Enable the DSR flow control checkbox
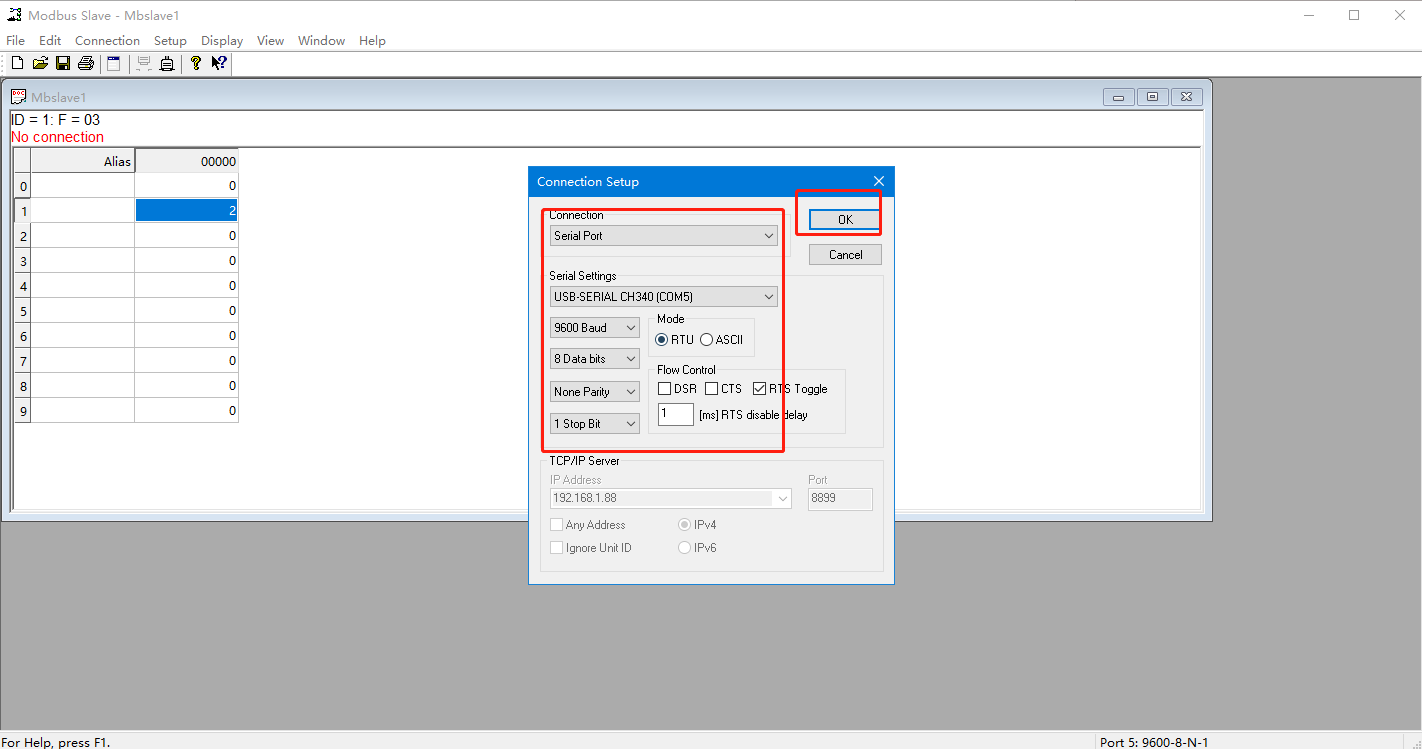Image resolution: width=1422 pixels, height=749 pixels. [x=665, y=389]
